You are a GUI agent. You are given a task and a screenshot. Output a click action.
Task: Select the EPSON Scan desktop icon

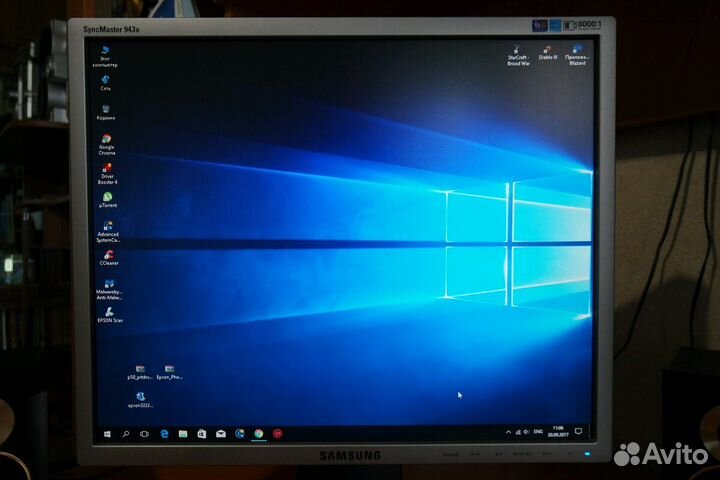tap(108, 312)
